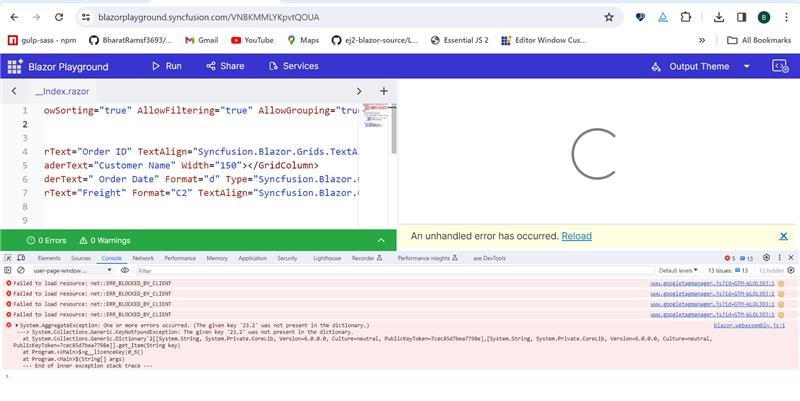Image resolution: width=800 pixels, height=401 pixels.
Task: Open the Services panel
Action: (x=292, y=66)
